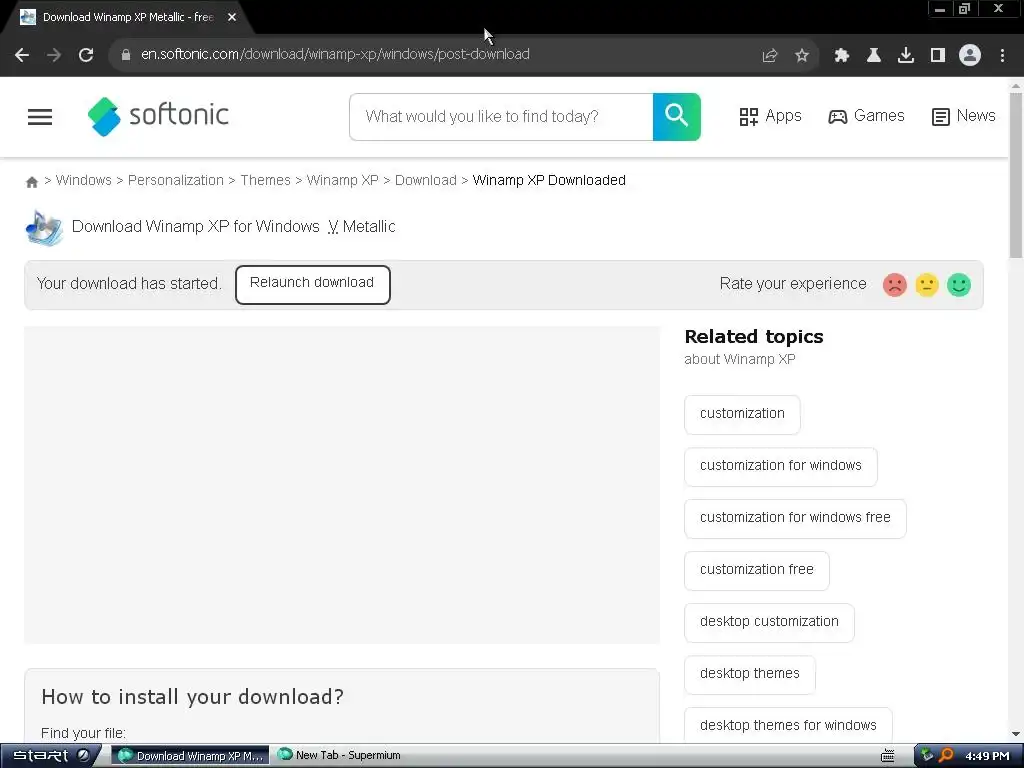
Task: Select desktop customization topic tag
Action: [769, 622]
